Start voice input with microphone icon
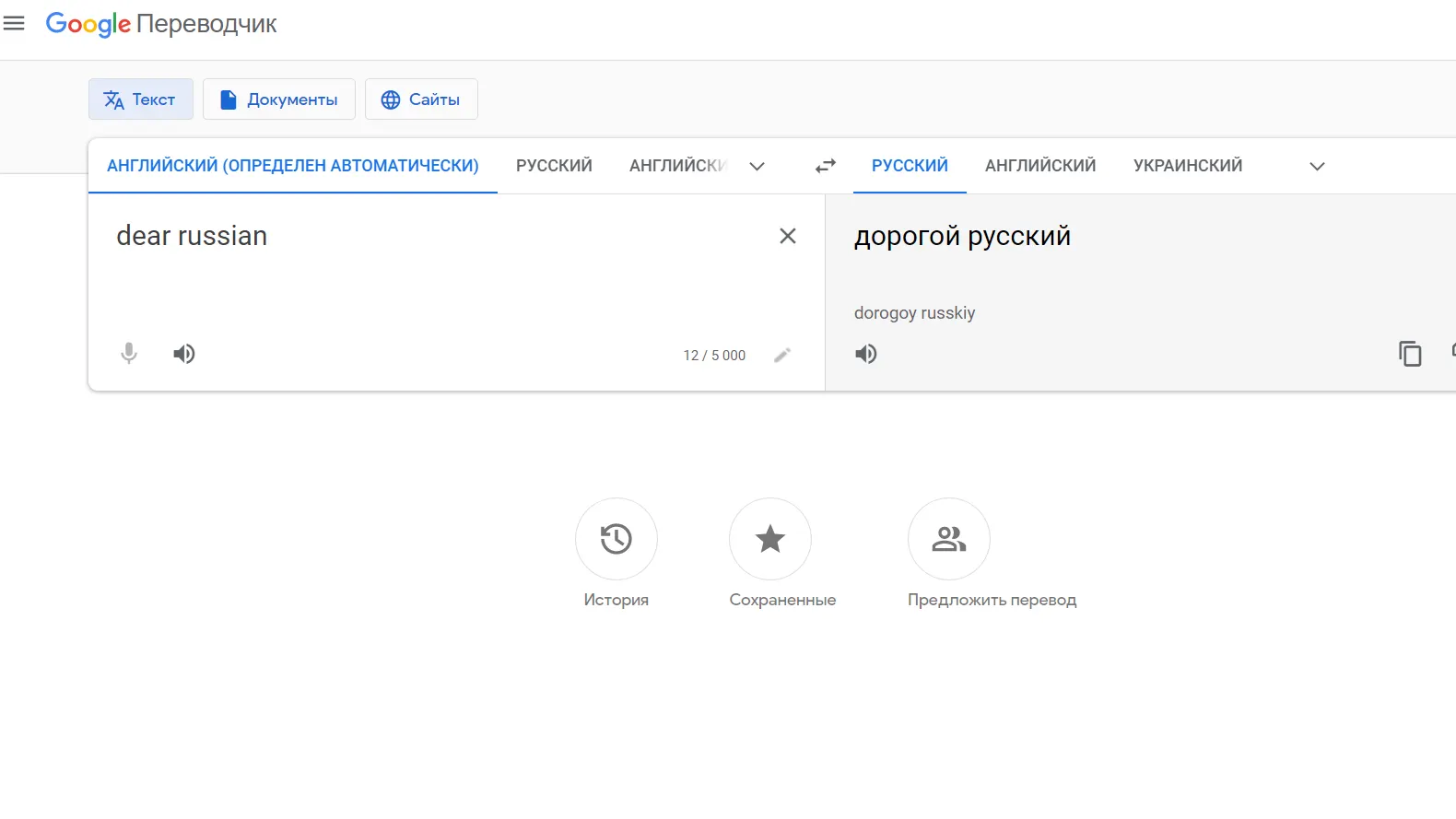 point(129,354)
